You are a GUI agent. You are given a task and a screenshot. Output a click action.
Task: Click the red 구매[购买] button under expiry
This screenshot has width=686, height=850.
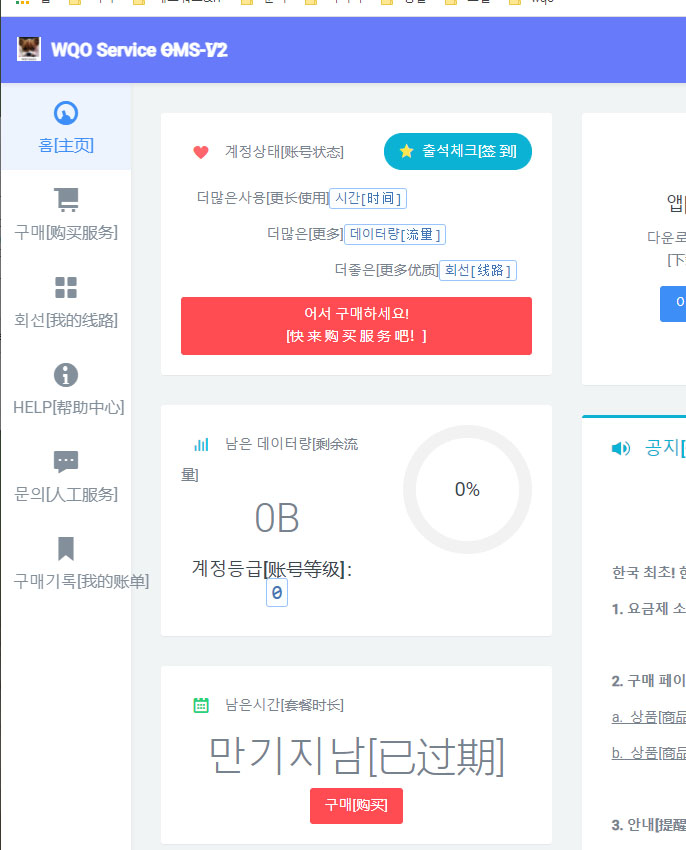(x=356, y=806)
